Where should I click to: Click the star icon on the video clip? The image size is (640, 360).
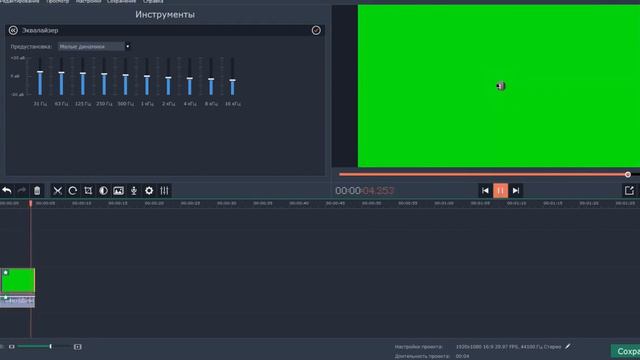pyautogui.click(x=6, y=273)
